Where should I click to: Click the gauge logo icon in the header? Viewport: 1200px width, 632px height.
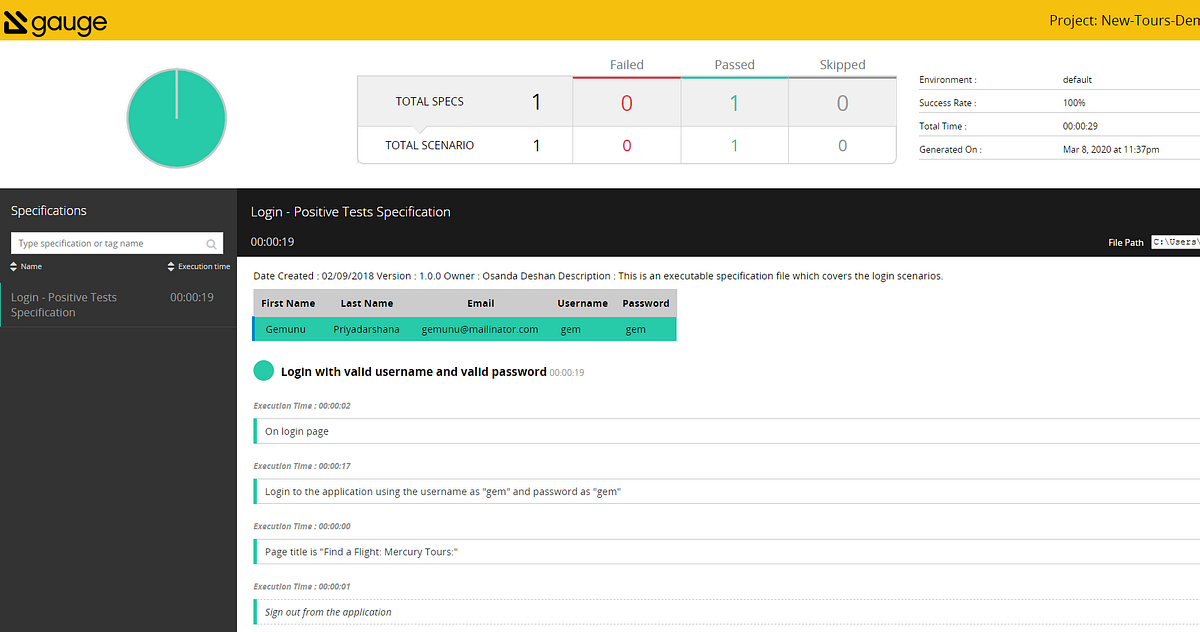coord(15,21)
